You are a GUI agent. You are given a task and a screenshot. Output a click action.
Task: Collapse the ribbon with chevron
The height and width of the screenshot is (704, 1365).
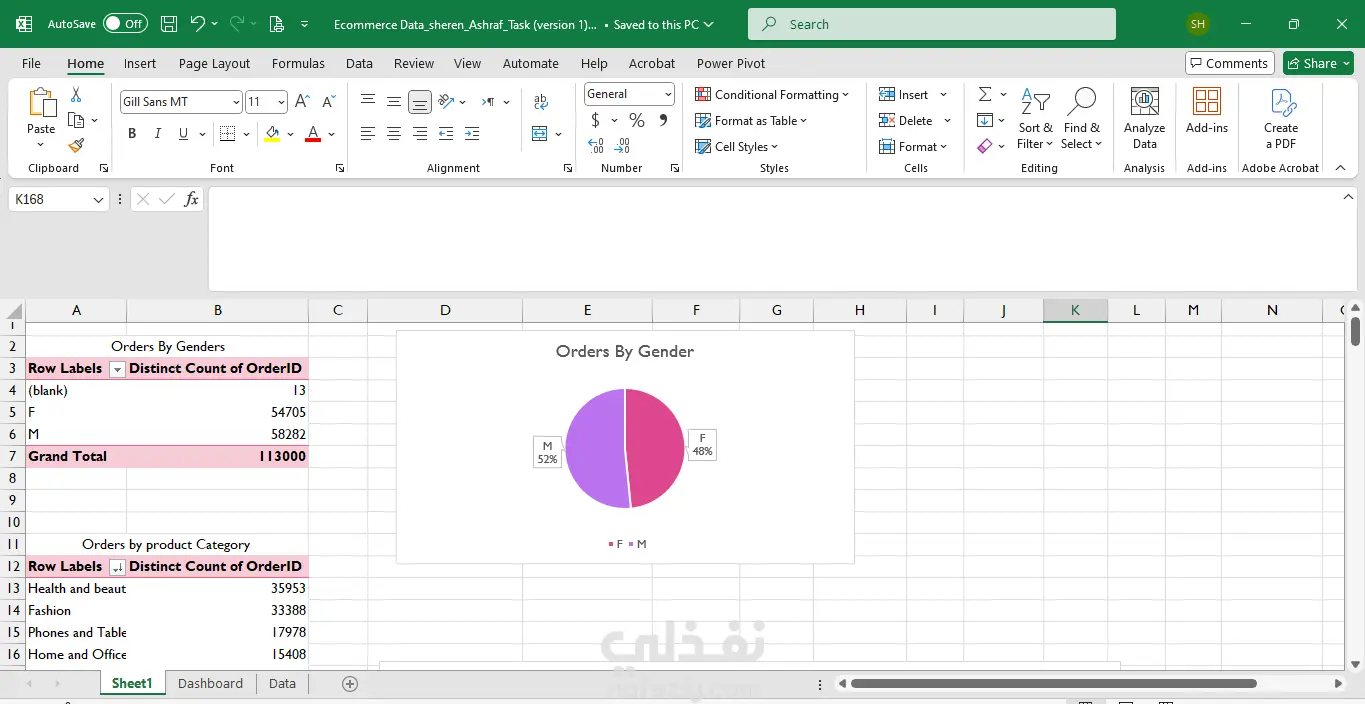click(1341, 168)
